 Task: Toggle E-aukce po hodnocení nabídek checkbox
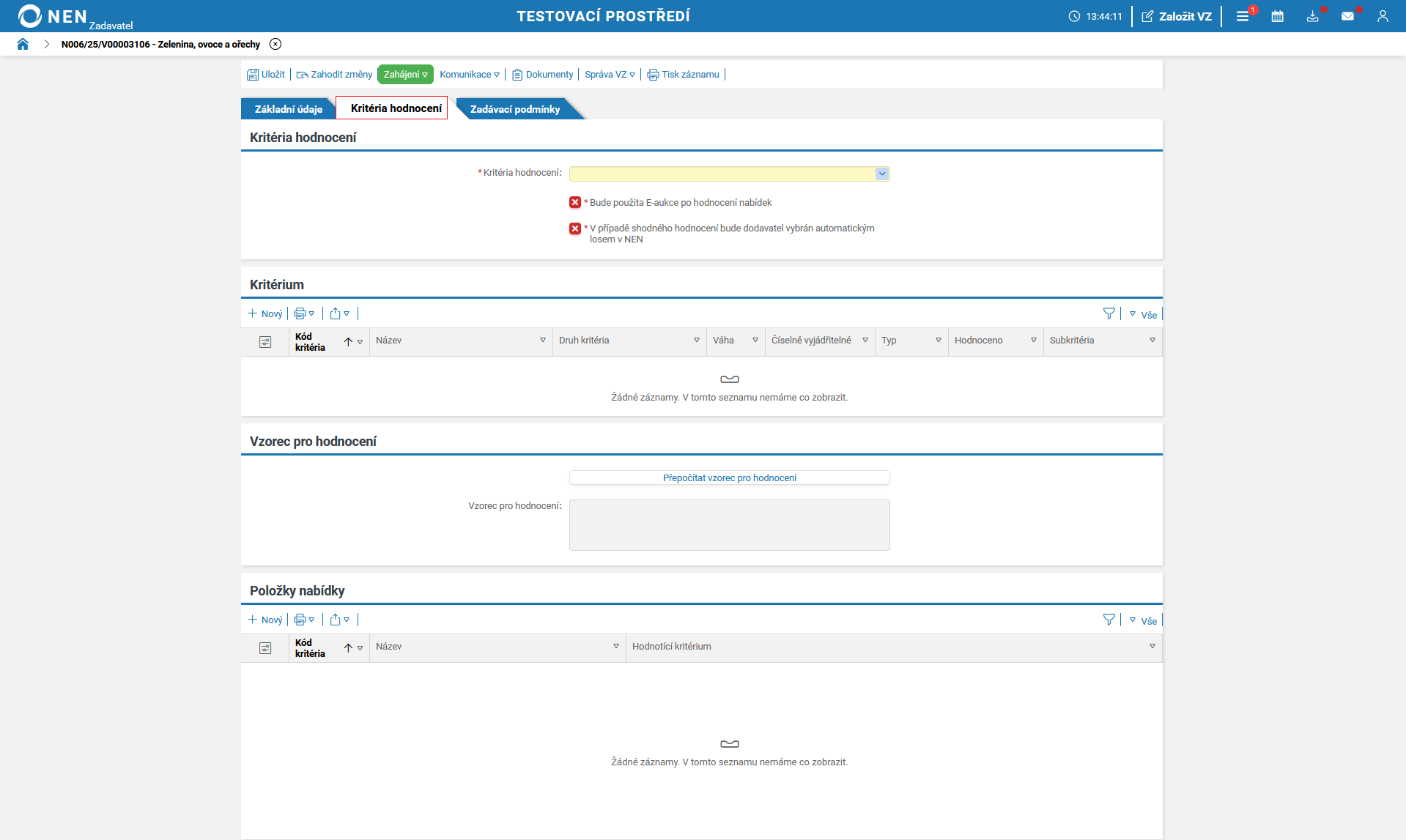[575, 203]
